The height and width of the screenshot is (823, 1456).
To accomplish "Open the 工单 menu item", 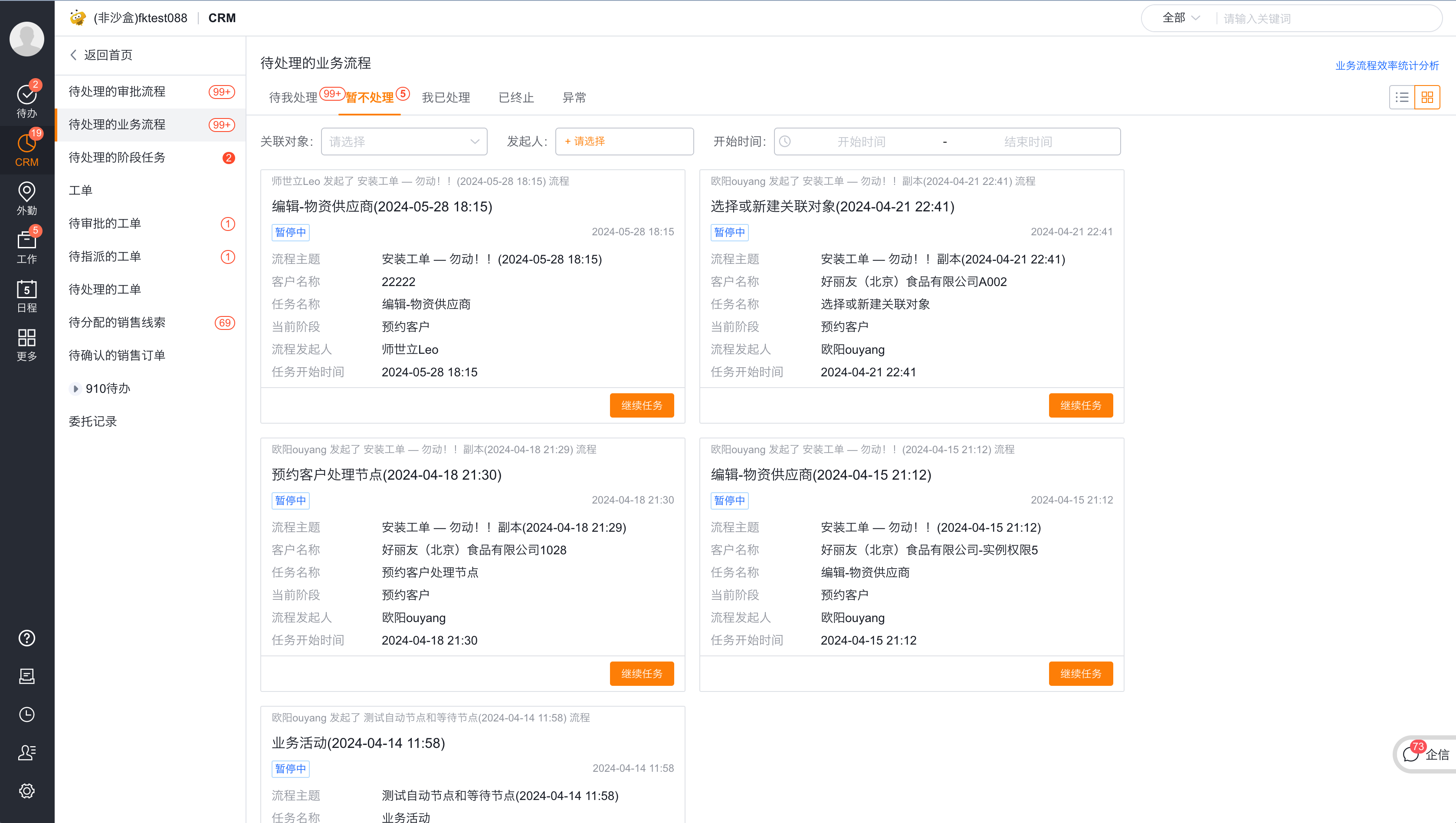I will [x=151, y=190].
